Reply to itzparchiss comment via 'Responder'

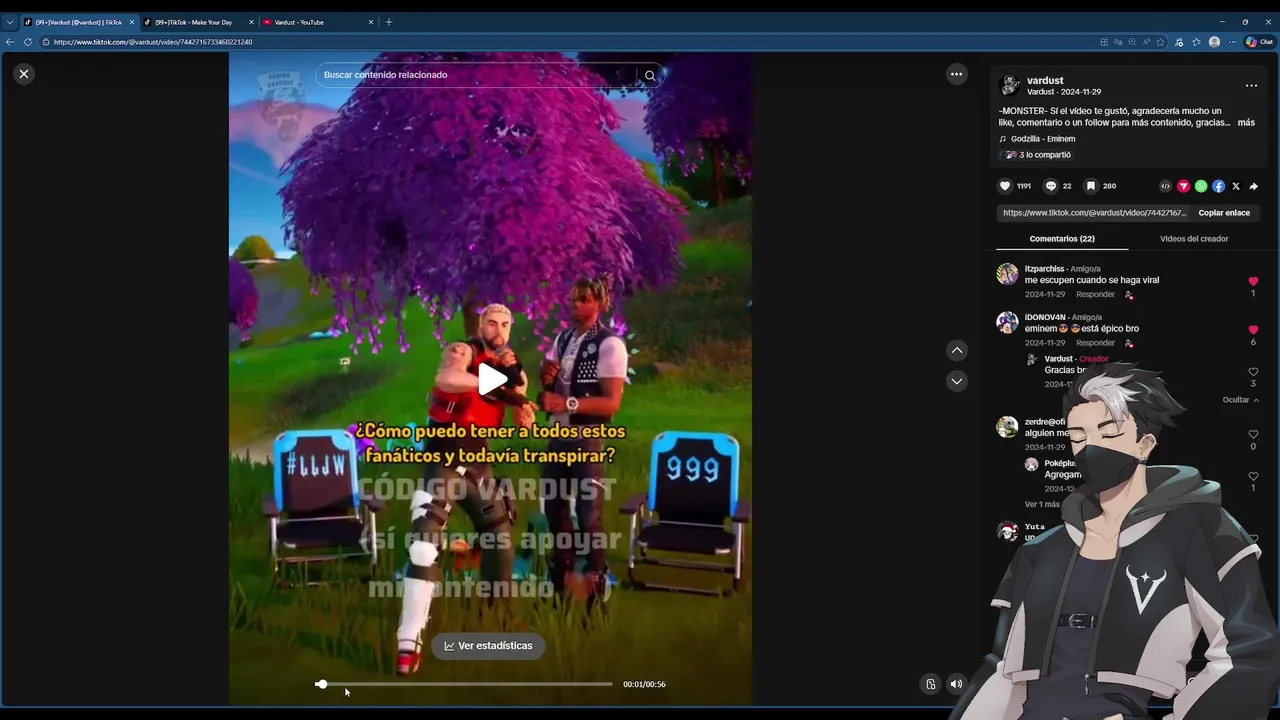[x=1095, y=295]
